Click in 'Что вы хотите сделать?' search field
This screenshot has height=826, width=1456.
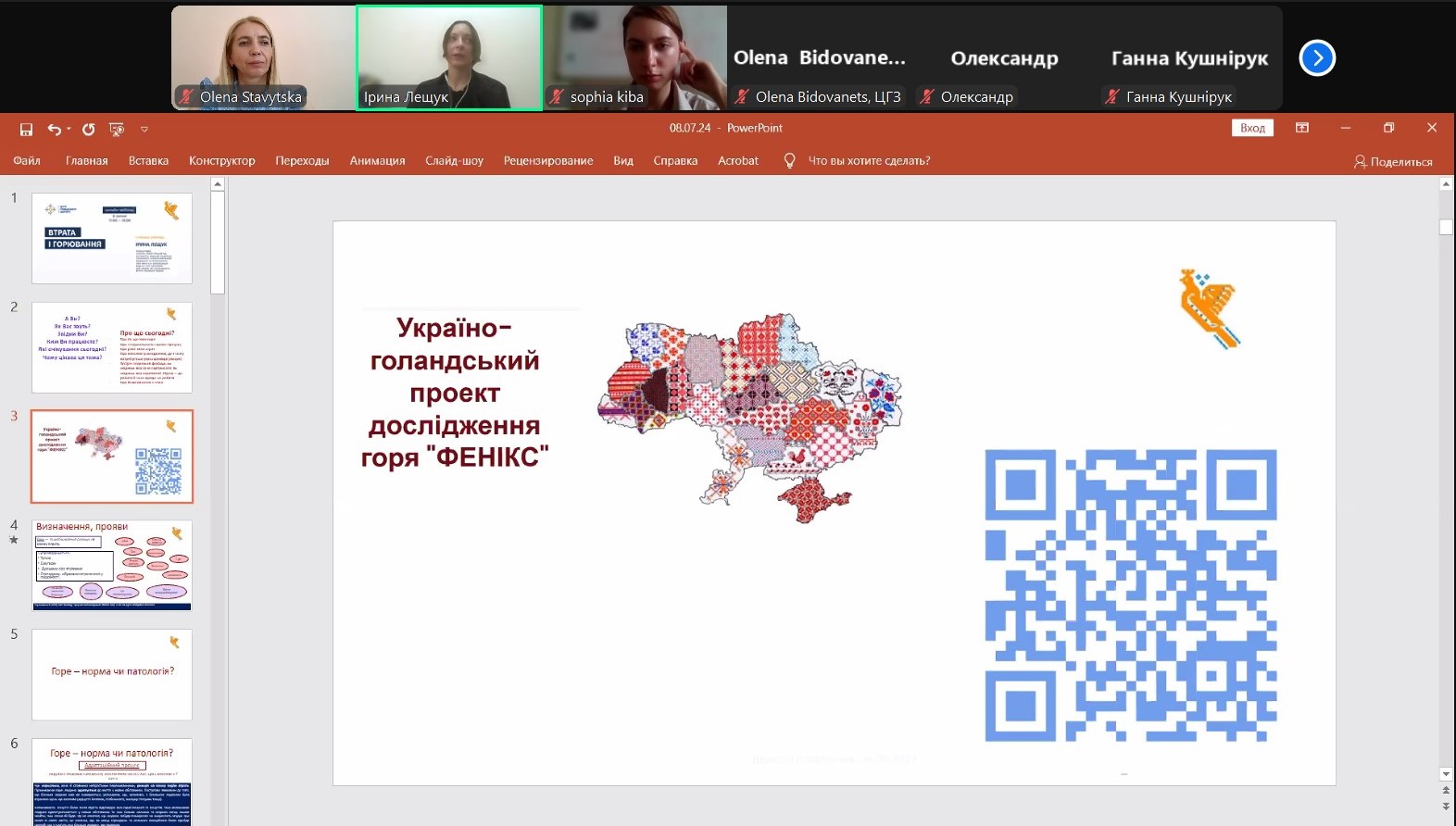tap(869, 161)
